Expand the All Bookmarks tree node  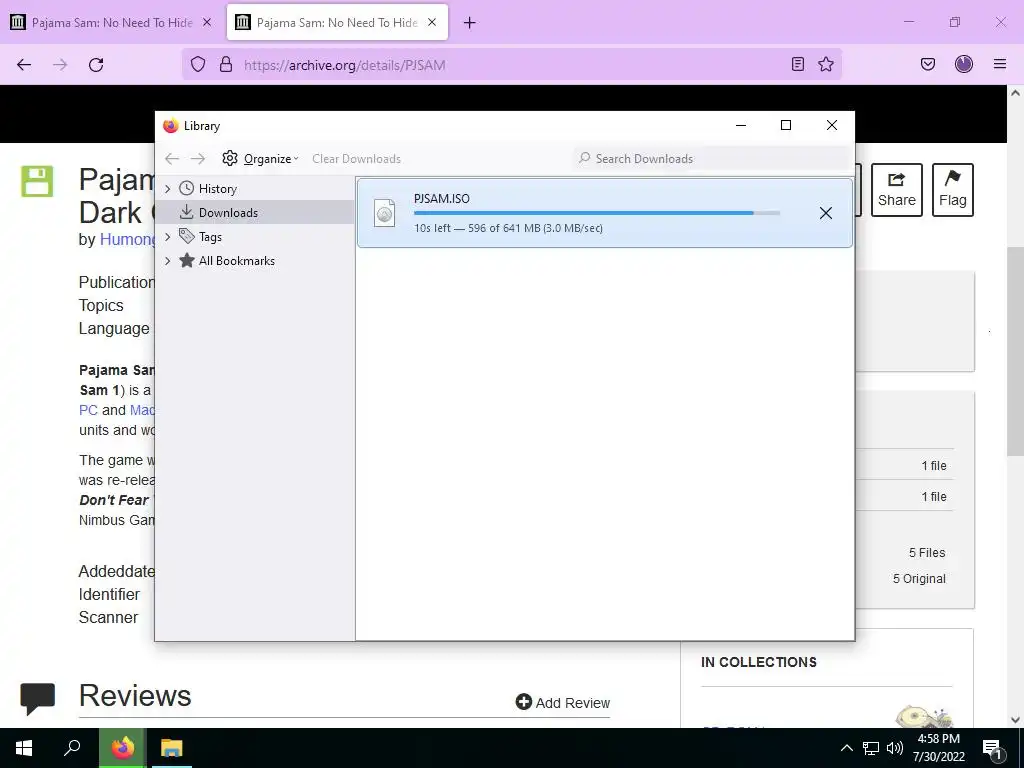pyautogui.click(x=168, y=261)
